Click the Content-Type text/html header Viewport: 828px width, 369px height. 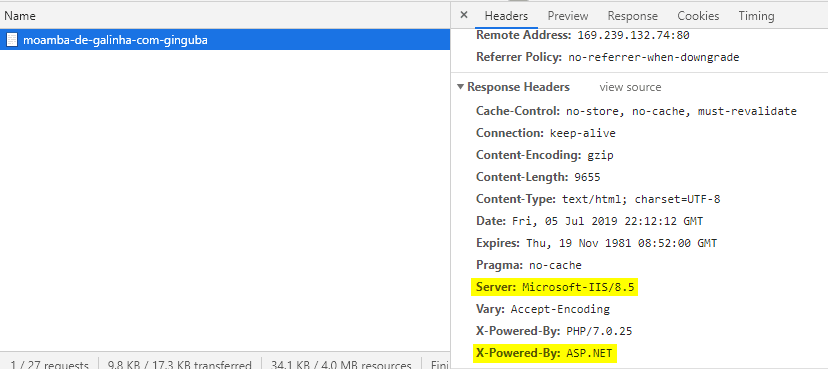pos(598,200)
